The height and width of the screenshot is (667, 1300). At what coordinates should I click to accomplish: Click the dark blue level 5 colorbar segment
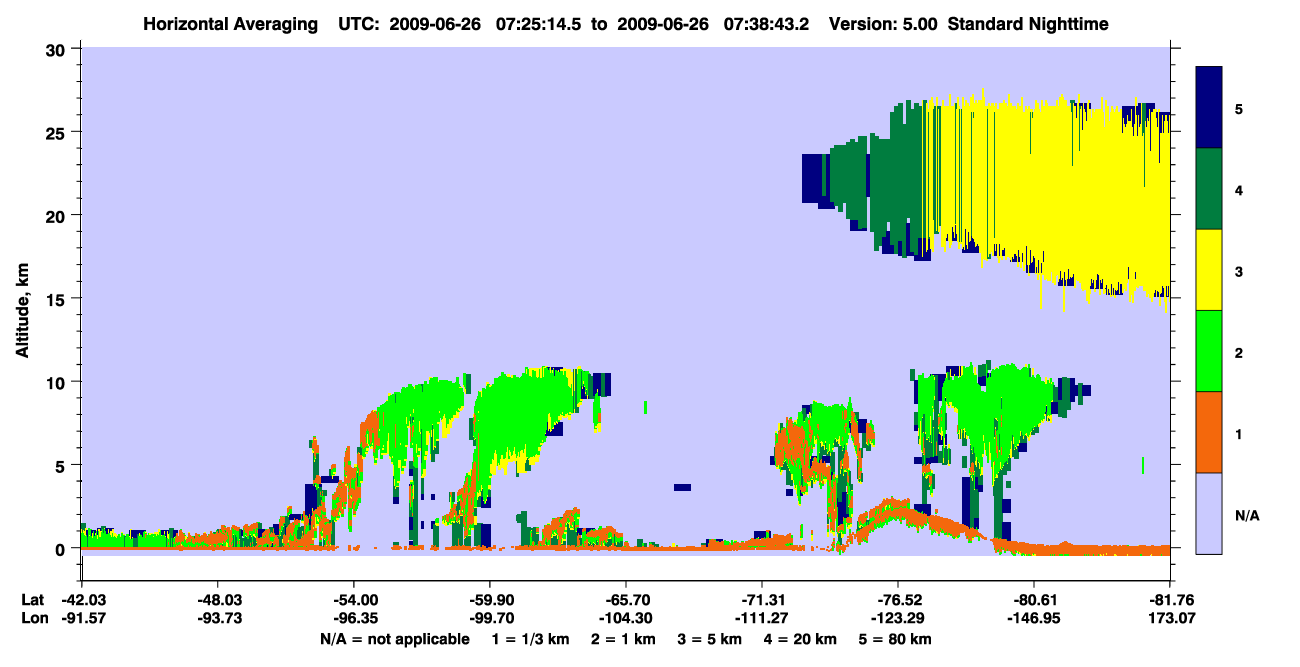pyautogui.click(x=1209, y=107)
